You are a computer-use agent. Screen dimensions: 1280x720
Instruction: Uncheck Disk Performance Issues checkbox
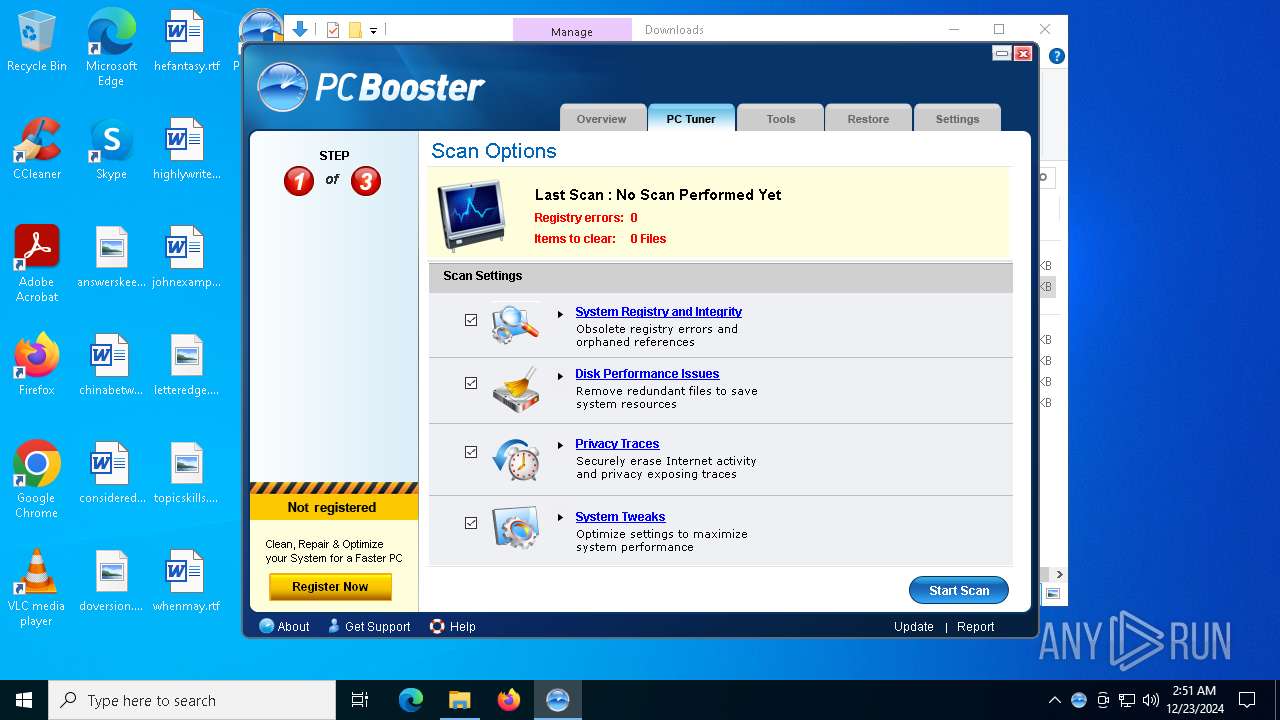click(x=471, y=383)
